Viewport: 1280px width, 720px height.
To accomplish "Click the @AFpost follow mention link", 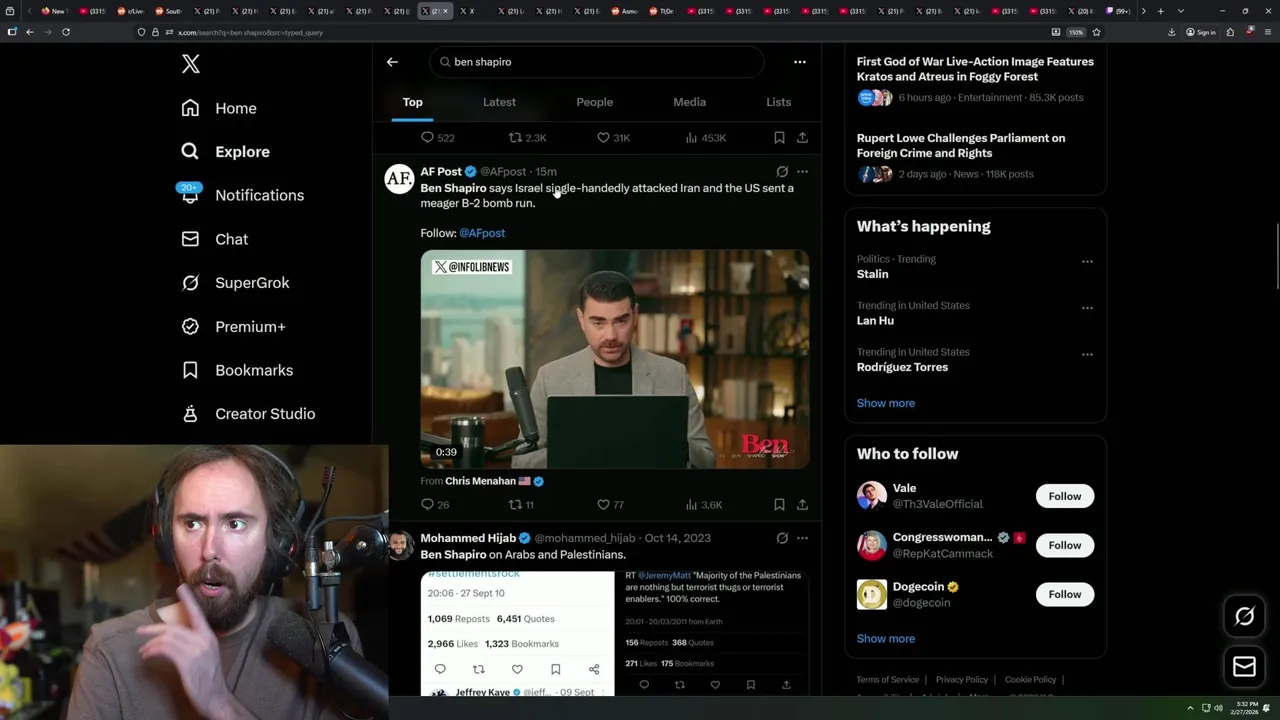I will click(482, 233).
